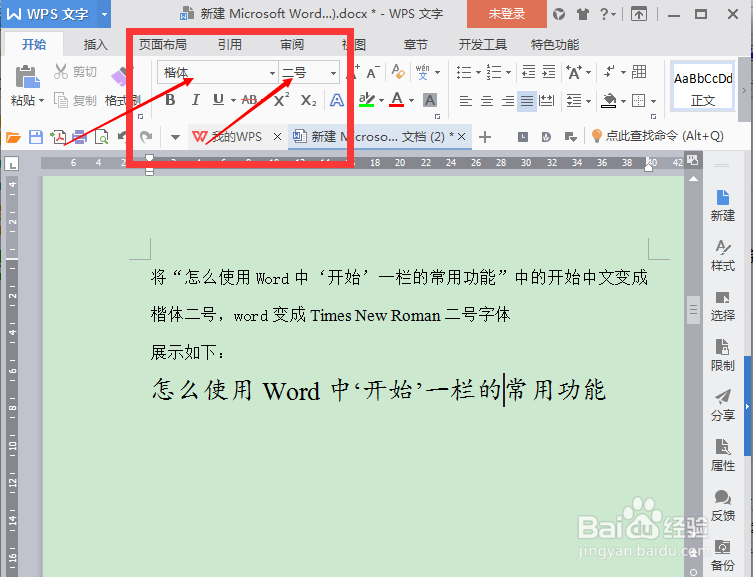Click the 未登录 login button
Screen dimensions: 753x577
coord(507,14)
